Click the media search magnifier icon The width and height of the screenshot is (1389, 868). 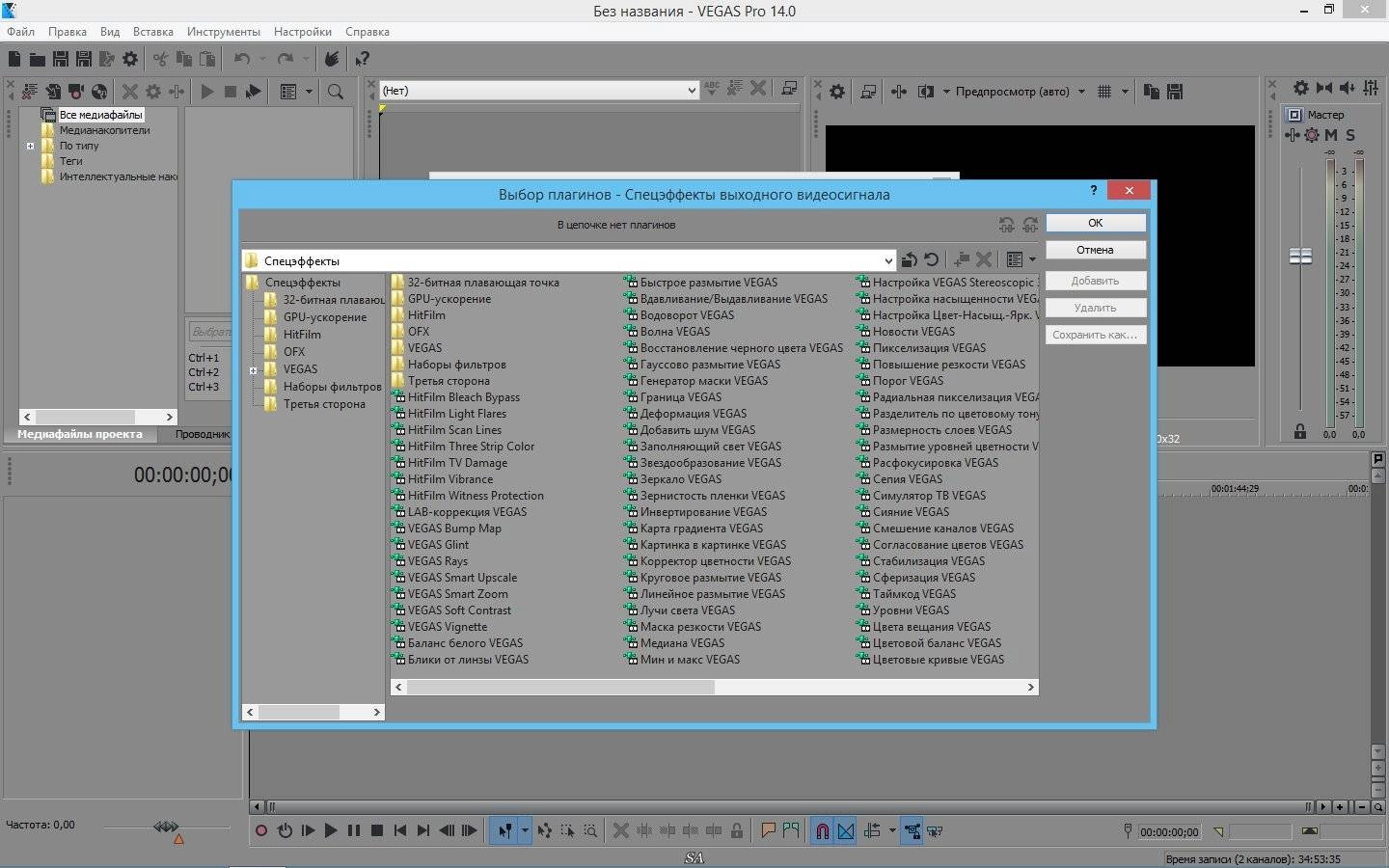tap(336, 92)
